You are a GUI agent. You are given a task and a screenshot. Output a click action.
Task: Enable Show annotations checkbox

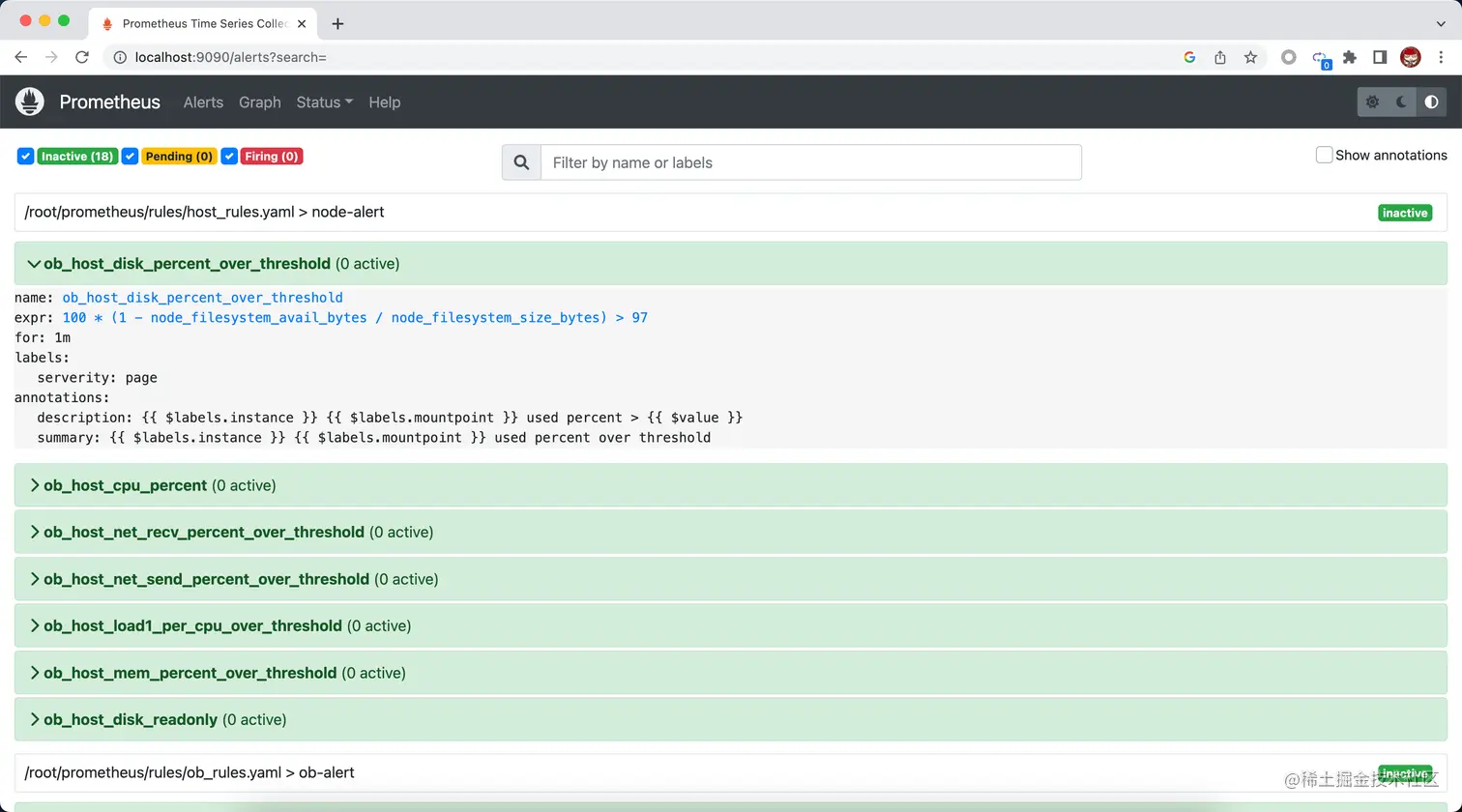tap(1324, 155)
